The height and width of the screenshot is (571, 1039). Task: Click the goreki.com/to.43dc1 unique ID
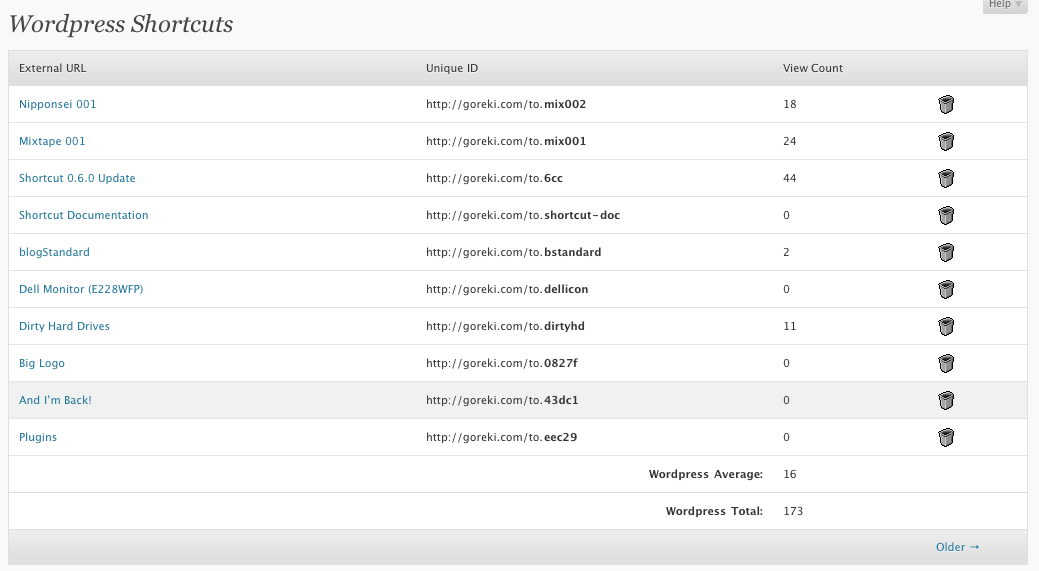pyautogui.click(x=502, y=400)
